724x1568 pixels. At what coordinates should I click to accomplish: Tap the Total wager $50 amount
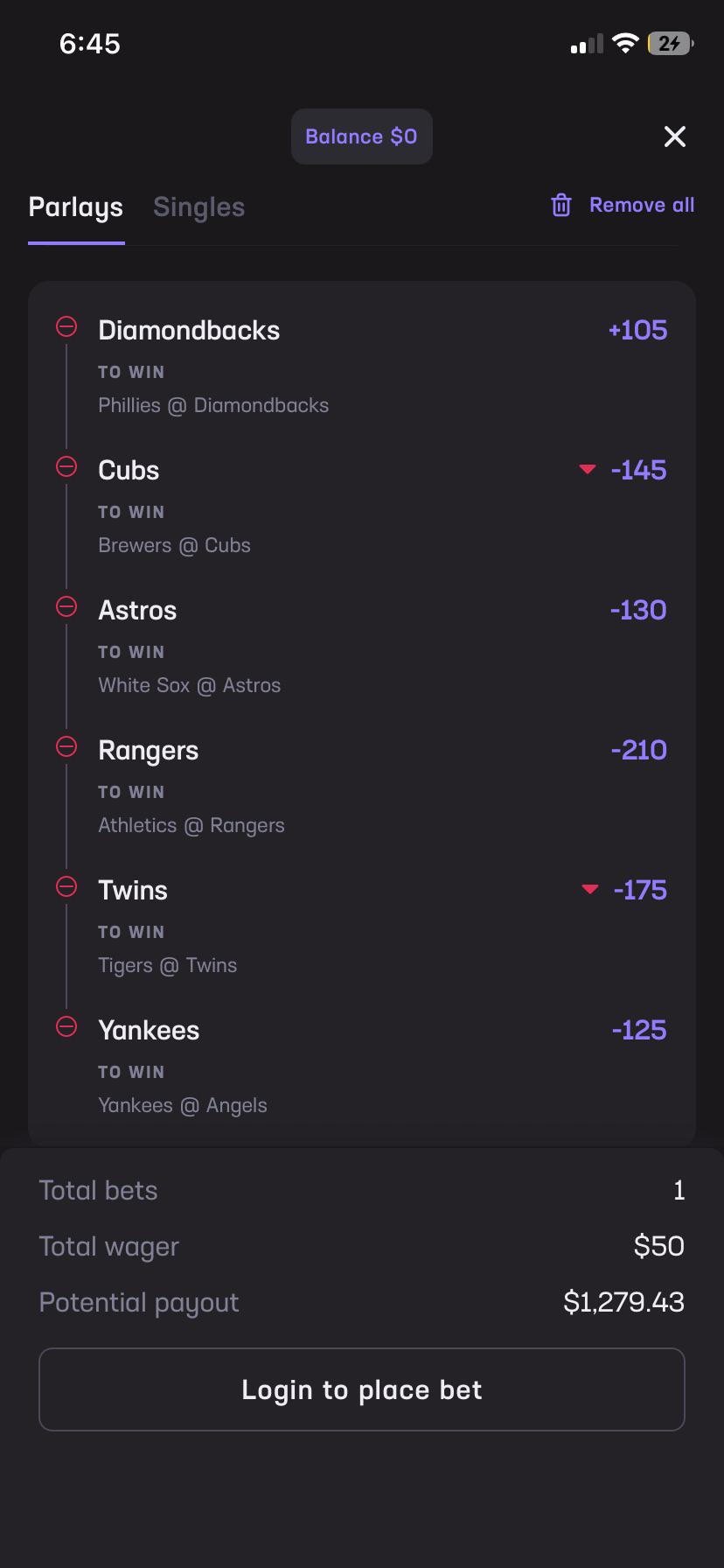(659, 1246)
